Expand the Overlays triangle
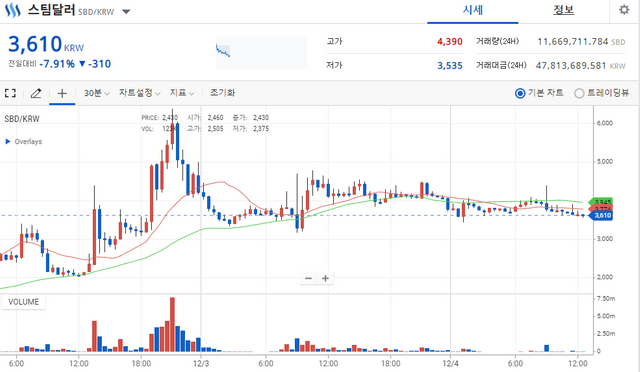This screenshot has width=640, height=372. [8, 141]
